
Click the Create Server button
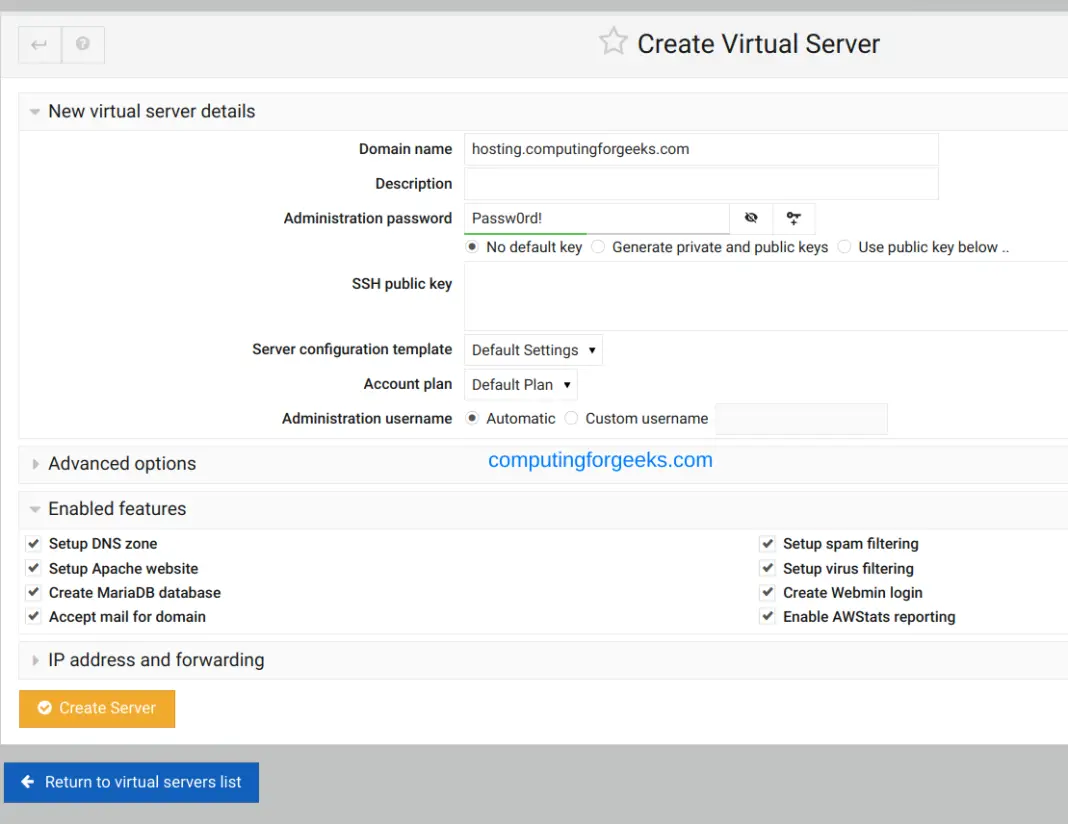click(96, 708)
